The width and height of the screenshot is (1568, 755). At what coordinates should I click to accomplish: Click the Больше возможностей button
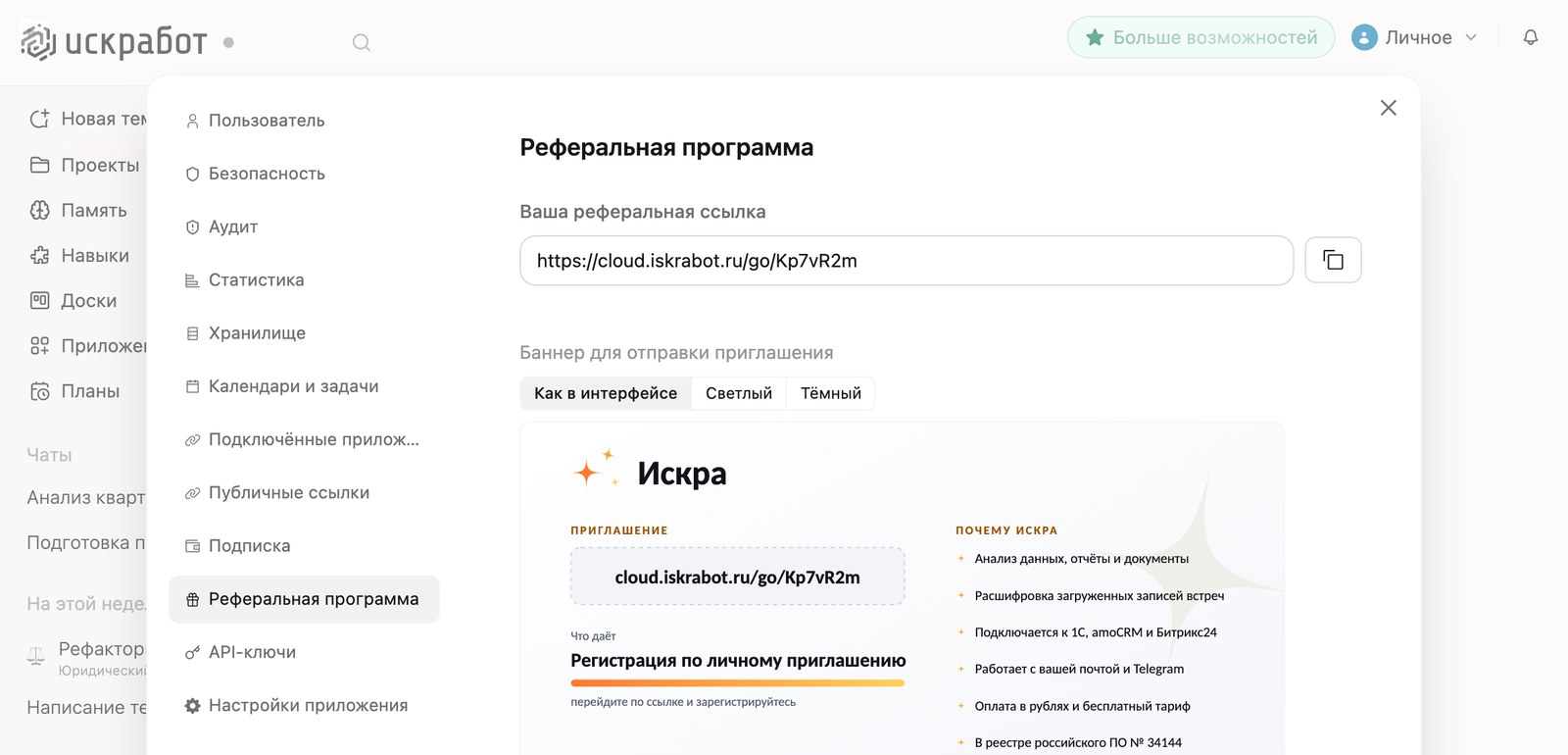click(1200, 37)
